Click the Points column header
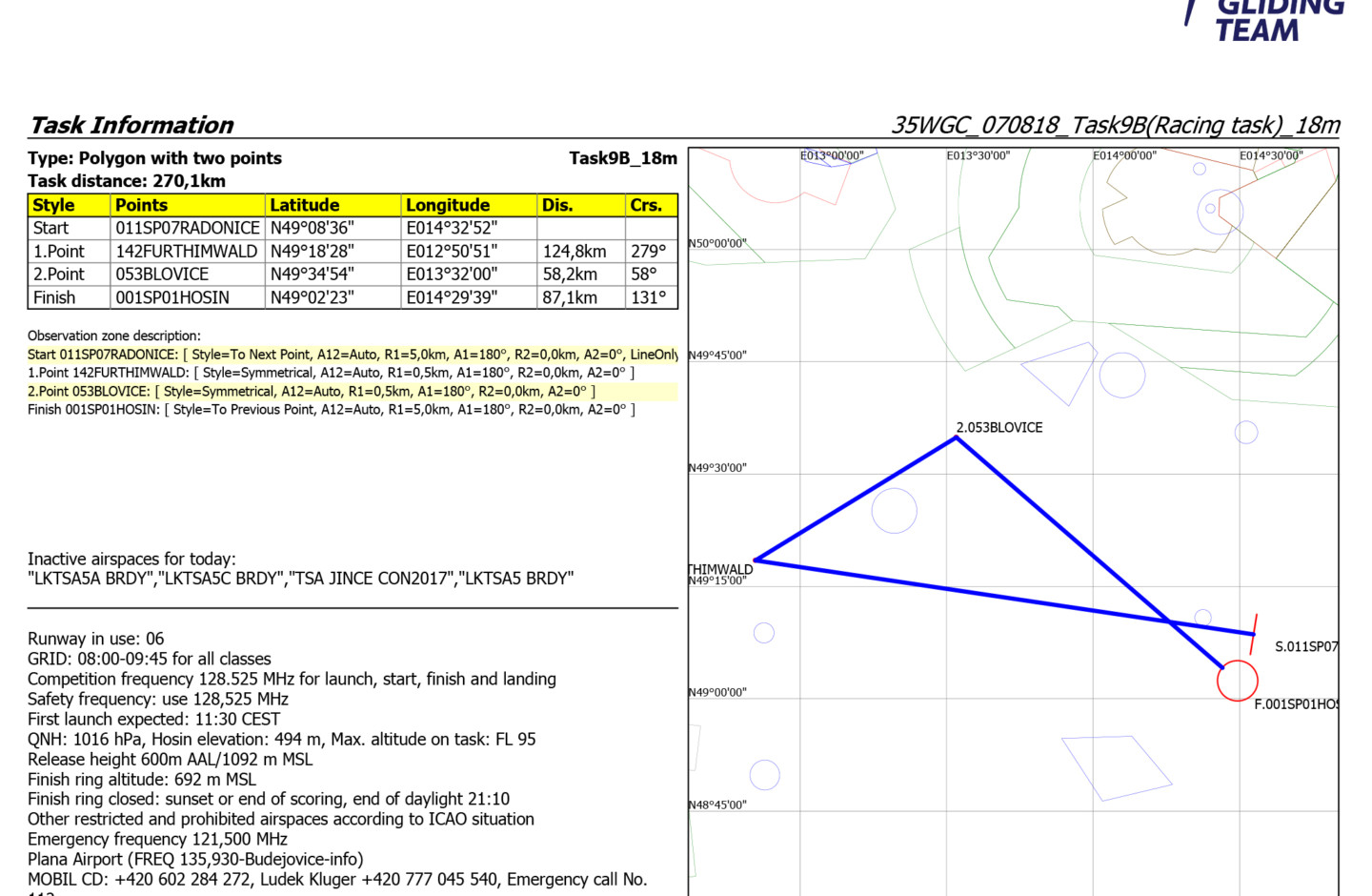This screenshot has height=896, width=1372. tap(141, 205)
